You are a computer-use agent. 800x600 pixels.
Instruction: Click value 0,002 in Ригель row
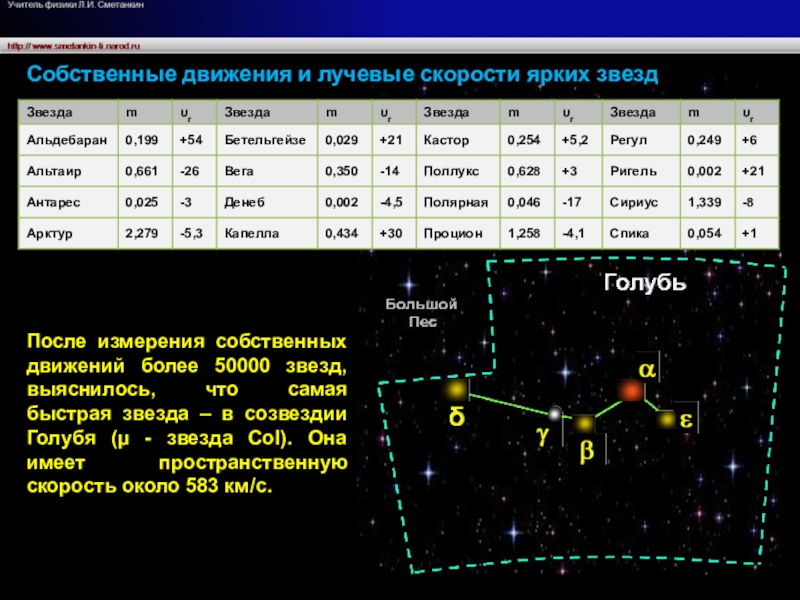[707, 171]
